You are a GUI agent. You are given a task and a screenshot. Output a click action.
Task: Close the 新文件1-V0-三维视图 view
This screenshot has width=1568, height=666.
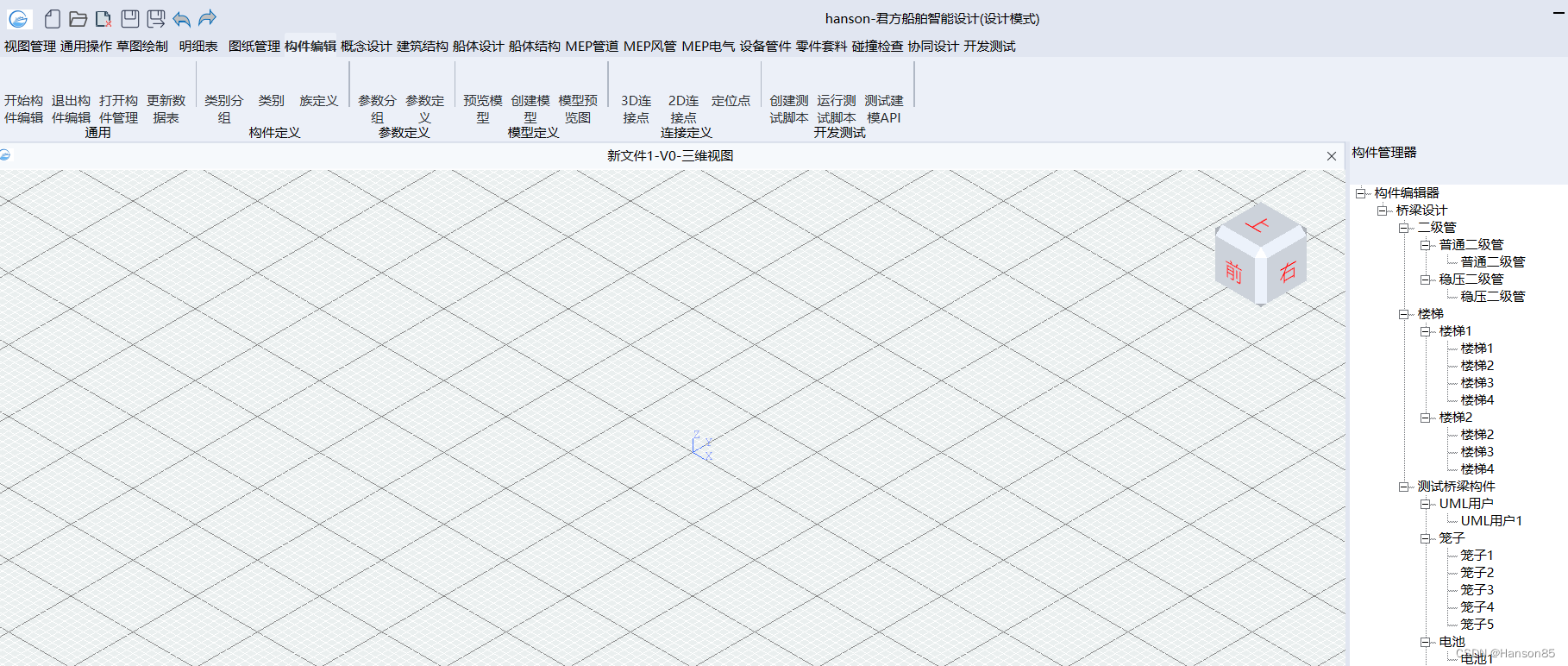click(x=1332, y=156)
